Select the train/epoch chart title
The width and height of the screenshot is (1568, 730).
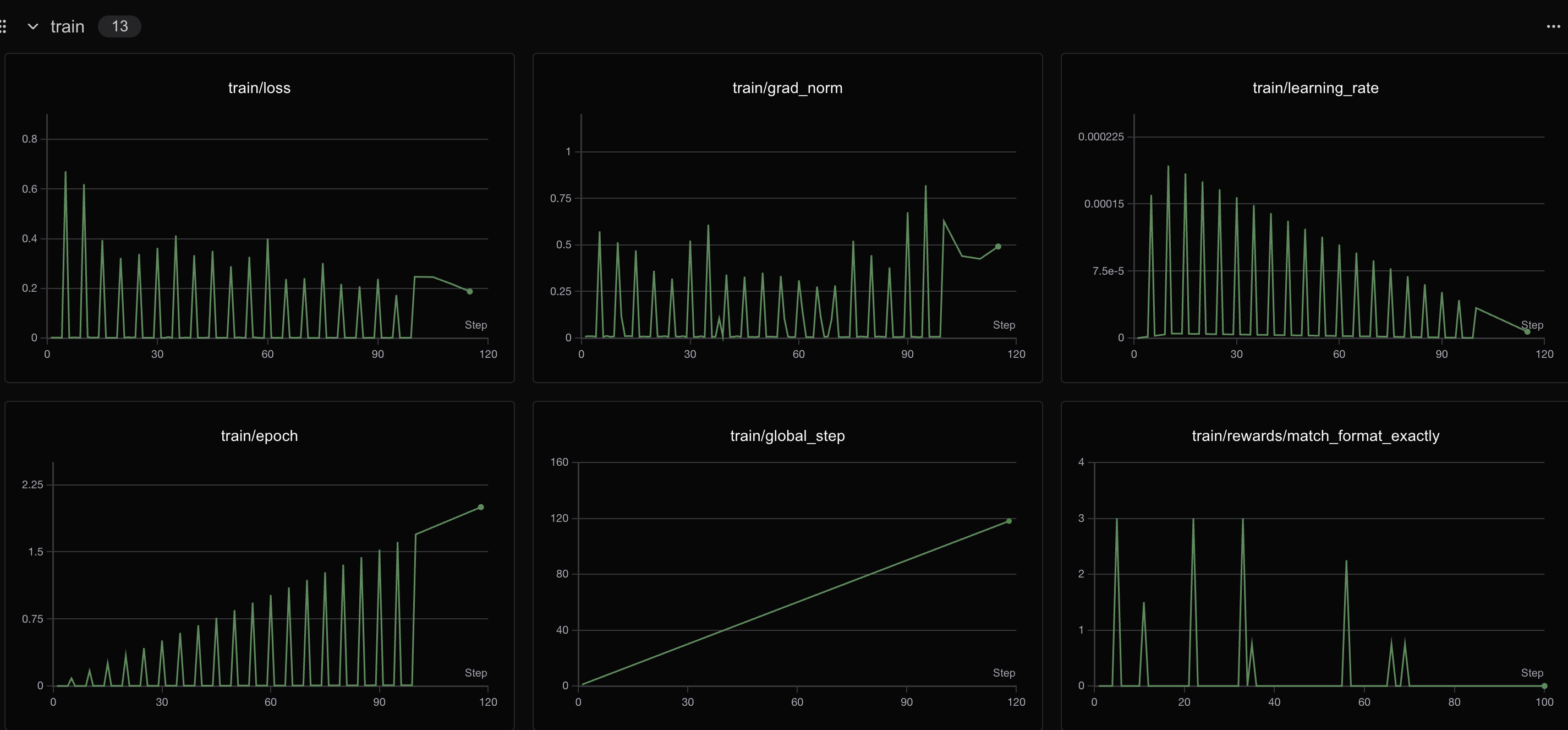[259, 435]
